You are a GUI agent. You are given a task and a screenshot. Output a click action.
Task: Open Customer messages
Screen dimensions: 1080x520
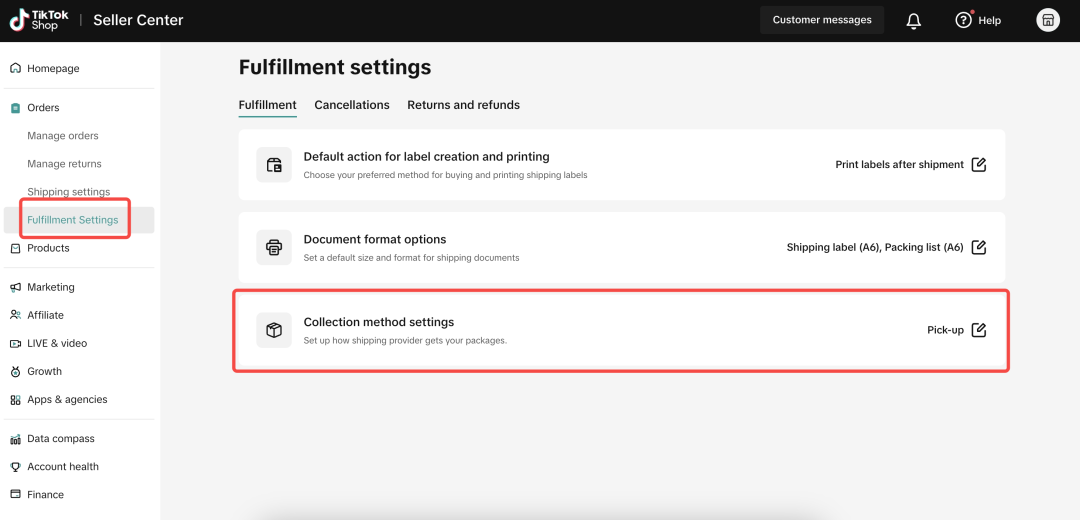821,20
